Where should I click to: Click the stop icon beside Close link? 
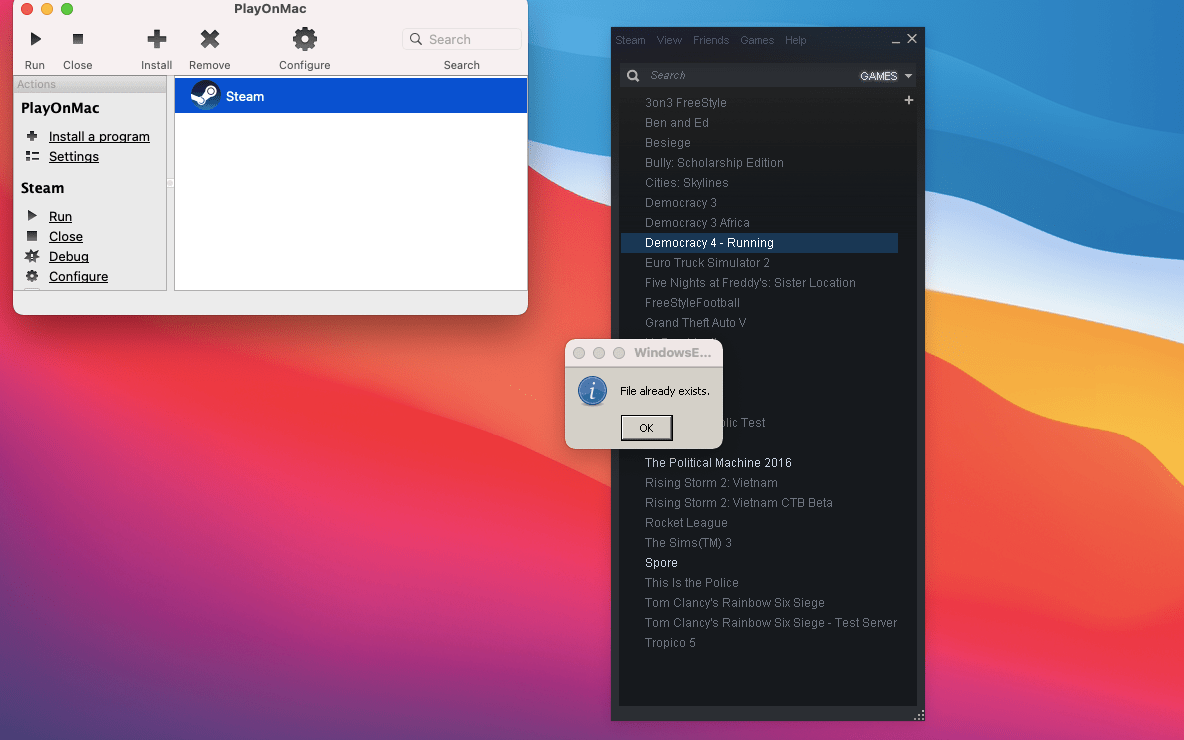(32, 236)
